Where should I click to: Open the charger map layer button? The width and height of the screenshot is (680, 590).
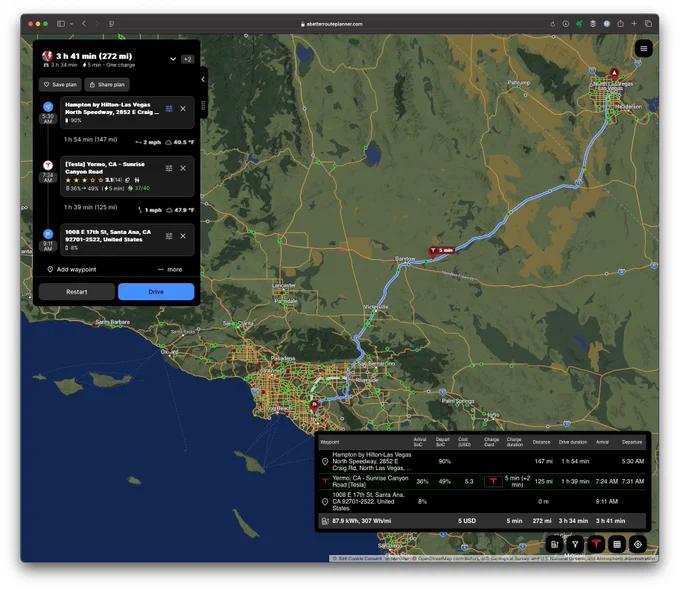pyautogui.click(x=554, y=544)
